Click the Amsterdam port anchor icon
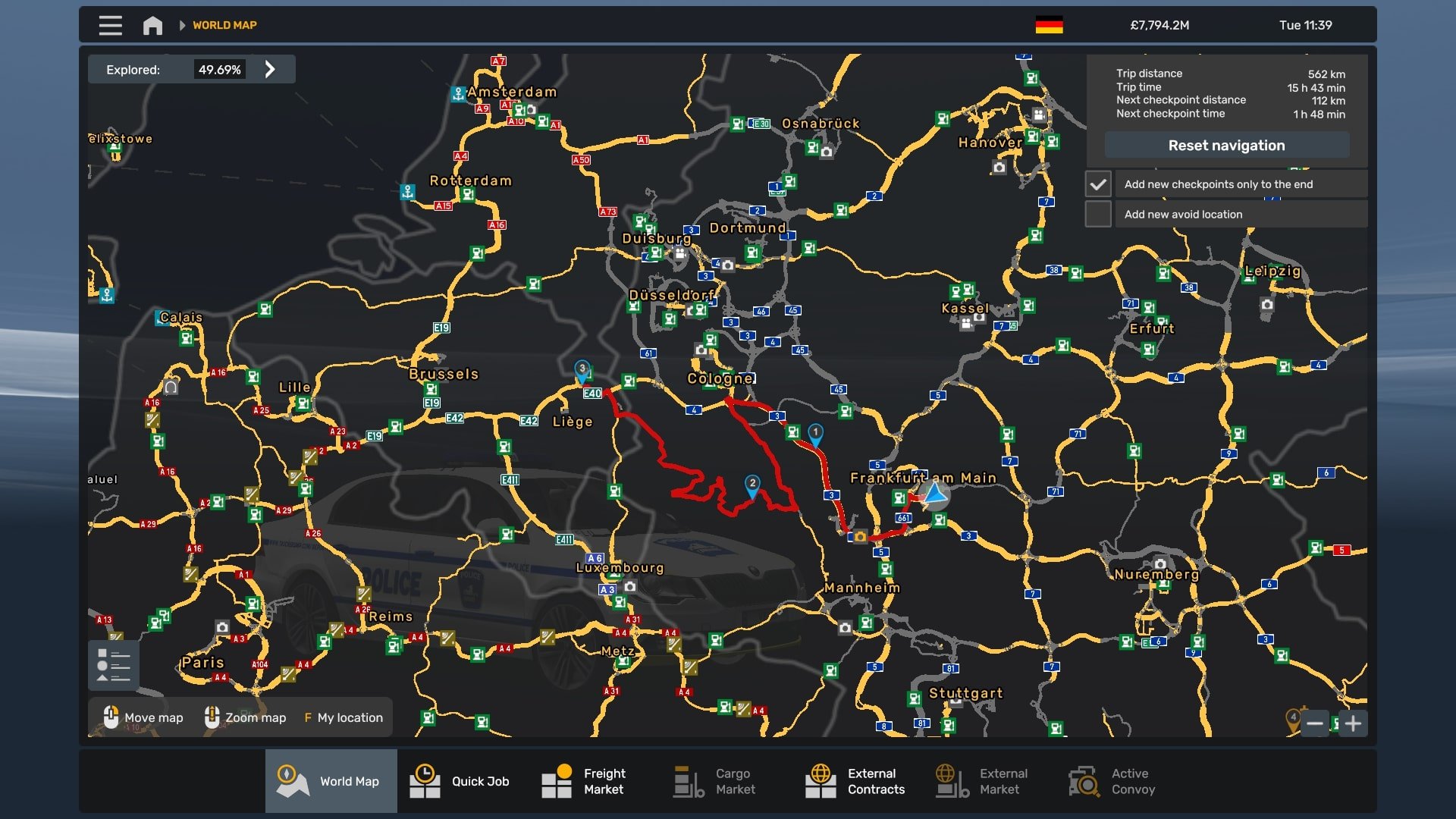Viewport: 1456px width, 819px height. pos(458,94)
